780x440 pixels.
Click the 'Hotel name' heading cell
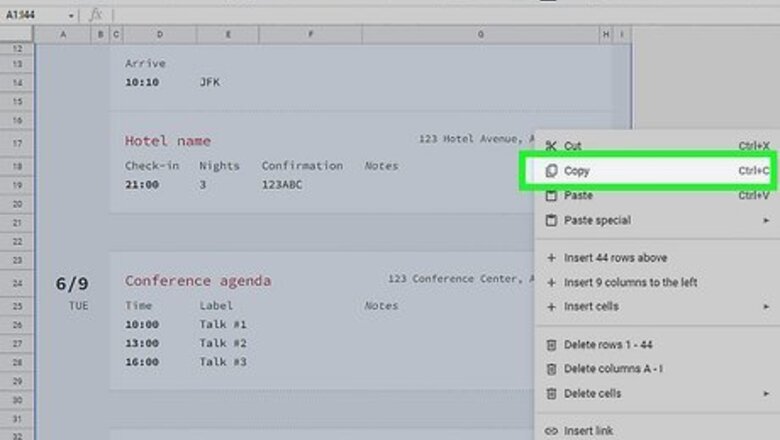click(168, 141)
